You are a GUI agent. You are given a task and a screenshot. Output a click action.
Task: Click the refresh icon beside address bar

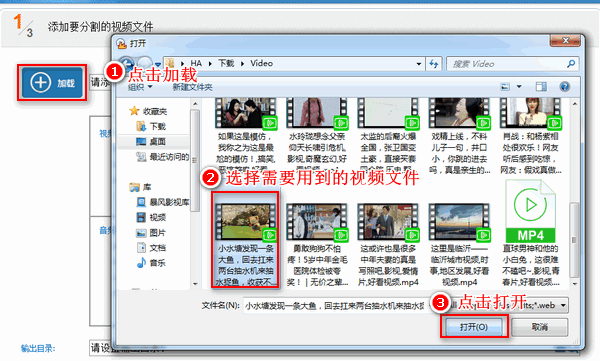click(x=434, y=64)
